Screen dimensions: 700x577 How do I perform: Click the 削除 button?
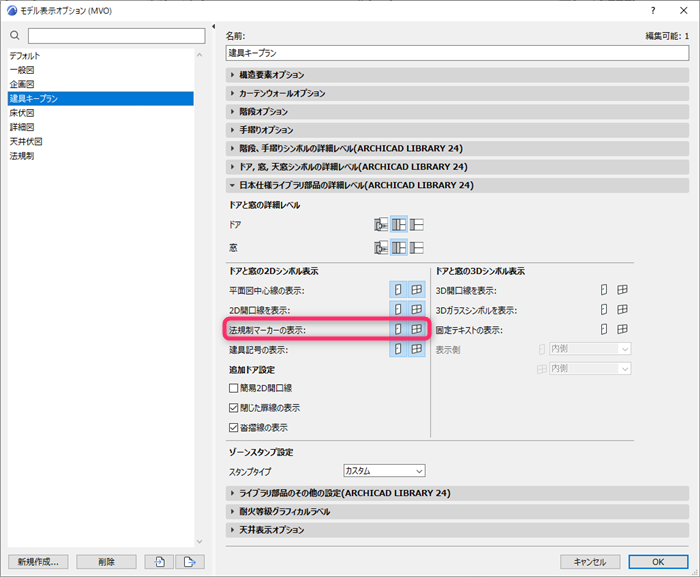pyautogui.click(x=106, y=562)
